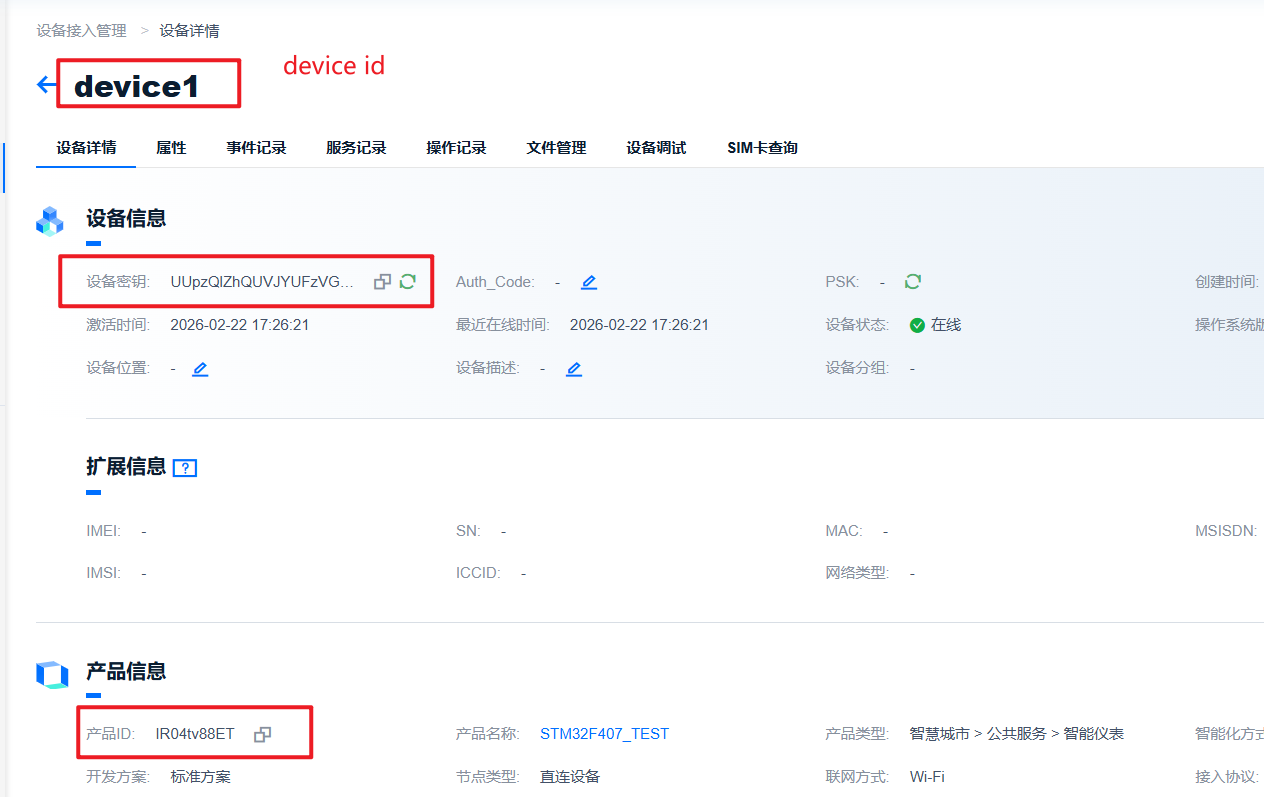Switch to the 服务记录 tab
1264x797 pixels.
click(356, 148)
